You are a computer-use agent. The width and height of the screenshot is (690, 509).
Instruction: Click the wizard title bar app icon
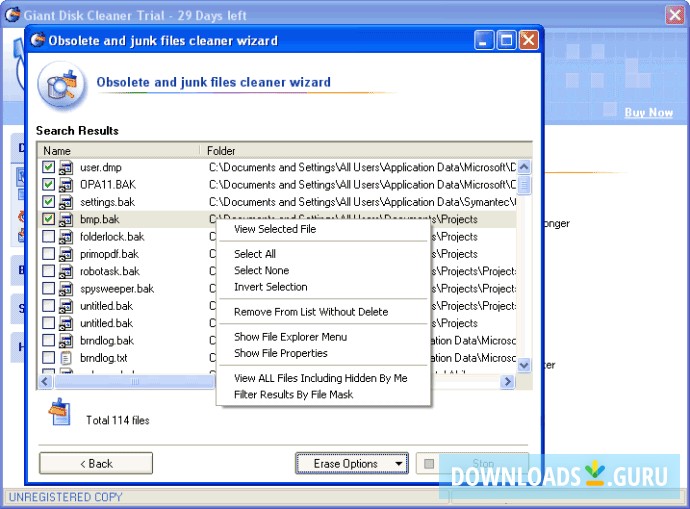click(38, 40)
